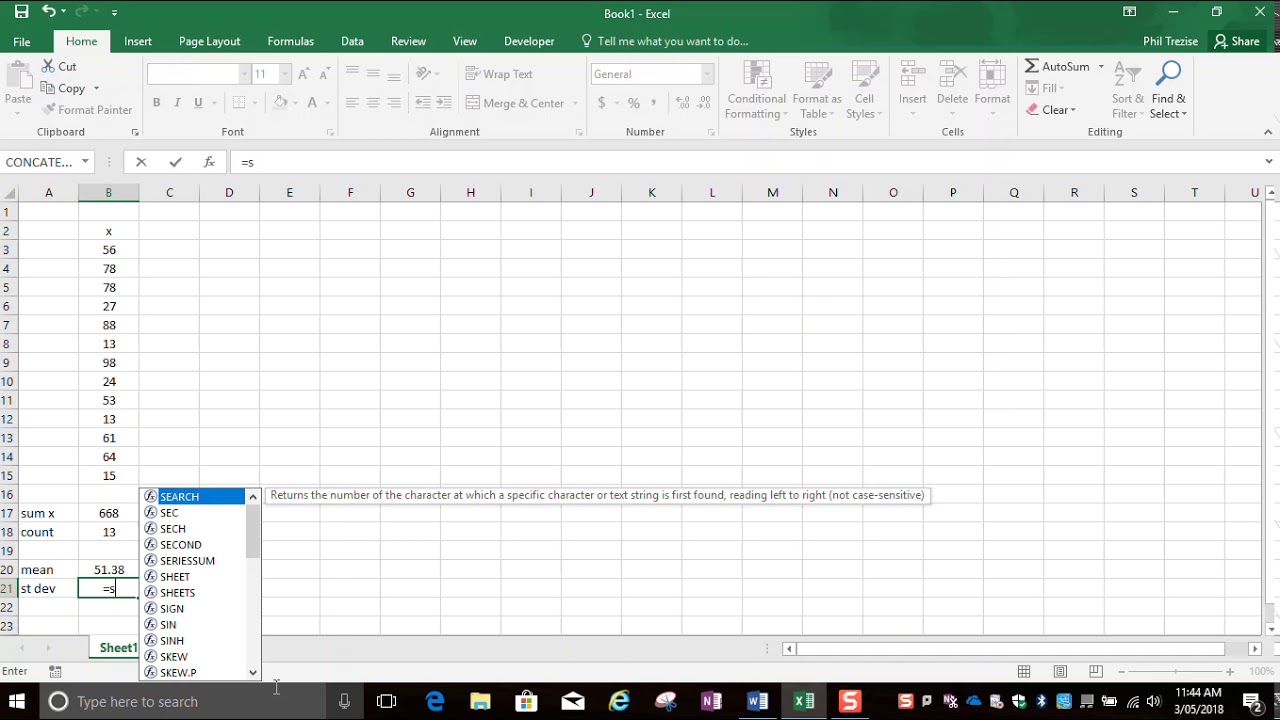Image resolution: width=1280 pixels, height=720 pixels.
Task: Open File Explorer from the taskbar
Action: (481, 701)
